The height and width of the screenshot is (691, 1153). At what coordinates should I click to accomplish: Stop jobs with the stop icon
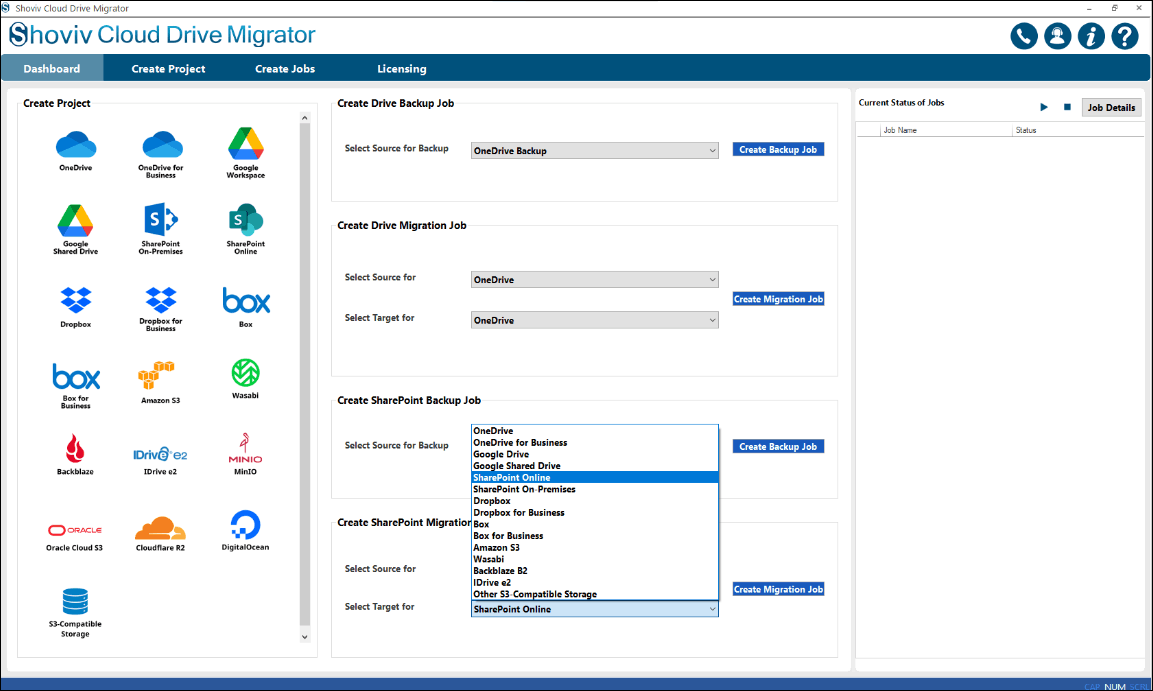point(1067,107)
